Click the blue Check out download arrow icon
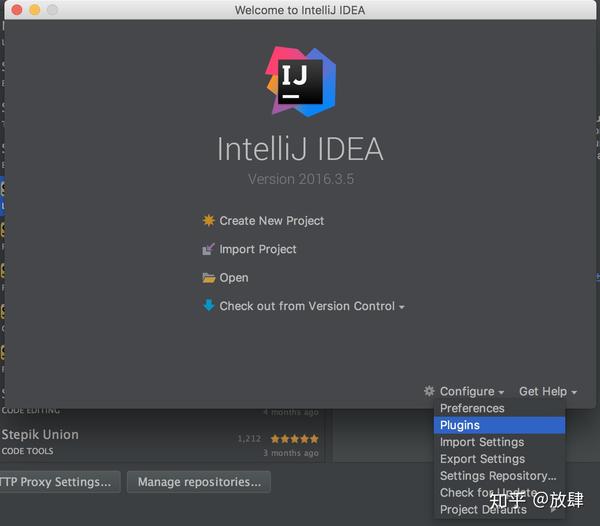This screenshot has width=600, height=526. [x=209, y=306]
